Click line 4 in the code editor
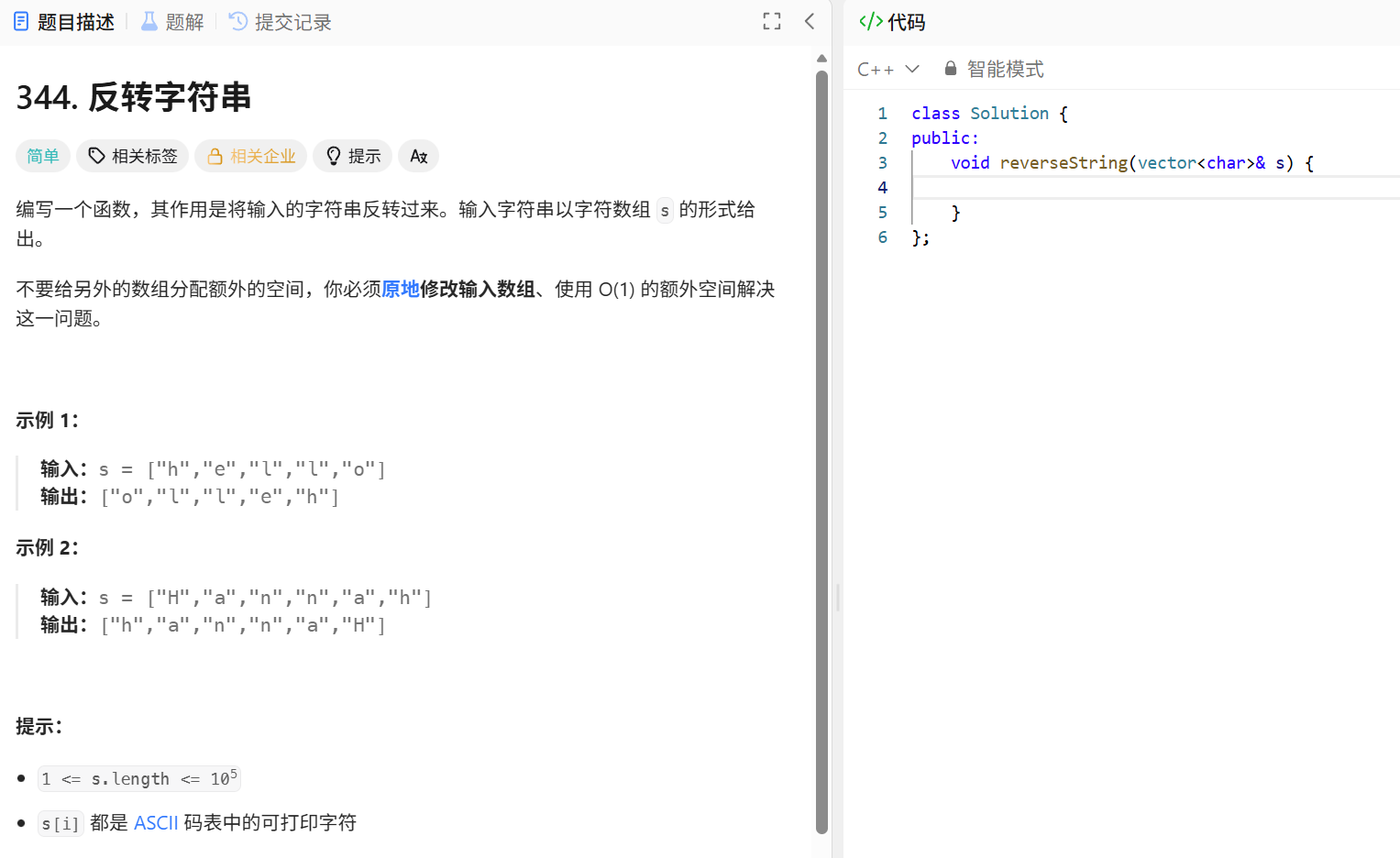Image resolution: width=1400 pixels, height=858 pixels. coord(1009,187)
